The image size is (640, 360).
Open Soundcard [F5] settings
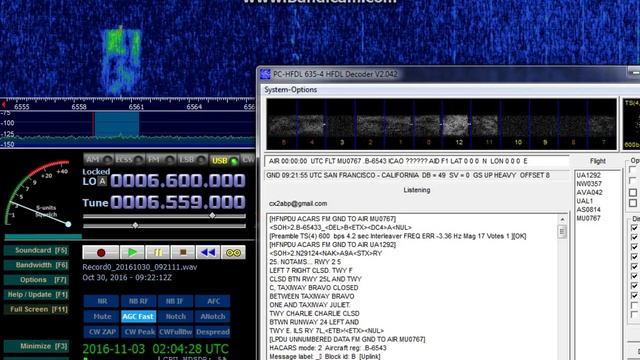pos(36,250)
